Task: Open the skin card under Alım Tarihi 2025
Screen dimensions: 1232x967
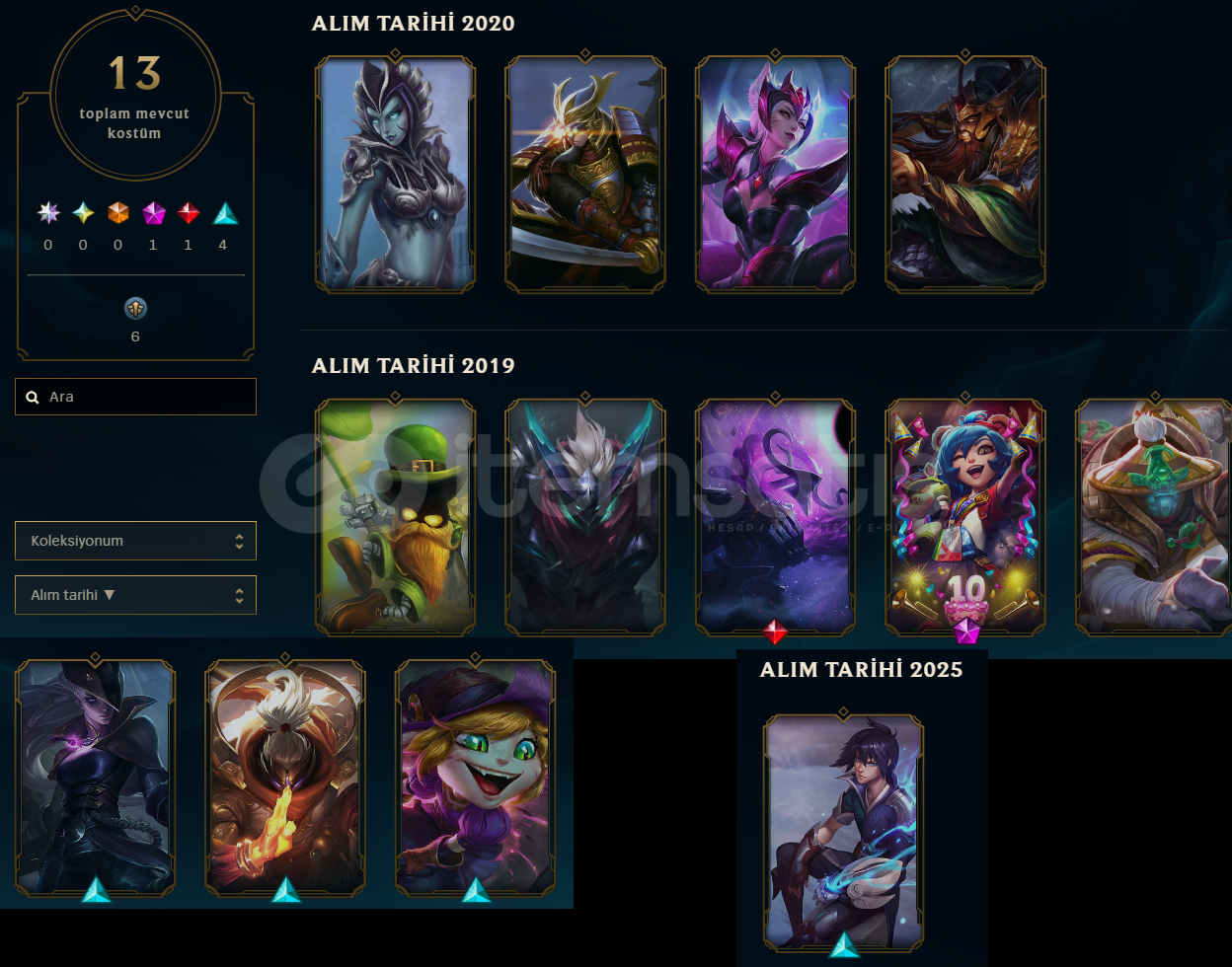Action: (843, 832)
